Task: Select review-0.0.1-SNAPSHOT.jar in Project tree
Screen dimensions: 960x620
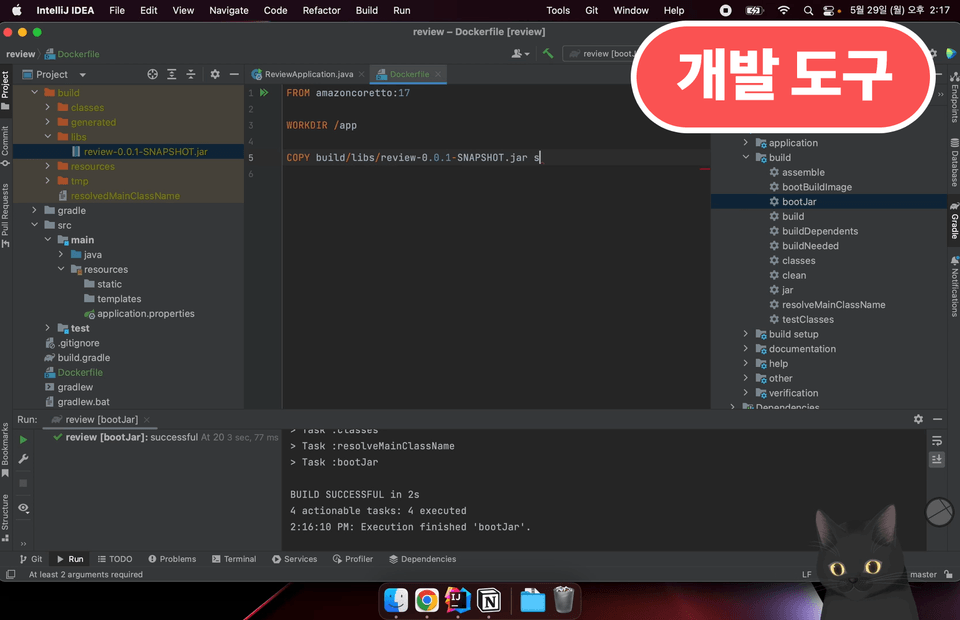Action: pos(146,151)
